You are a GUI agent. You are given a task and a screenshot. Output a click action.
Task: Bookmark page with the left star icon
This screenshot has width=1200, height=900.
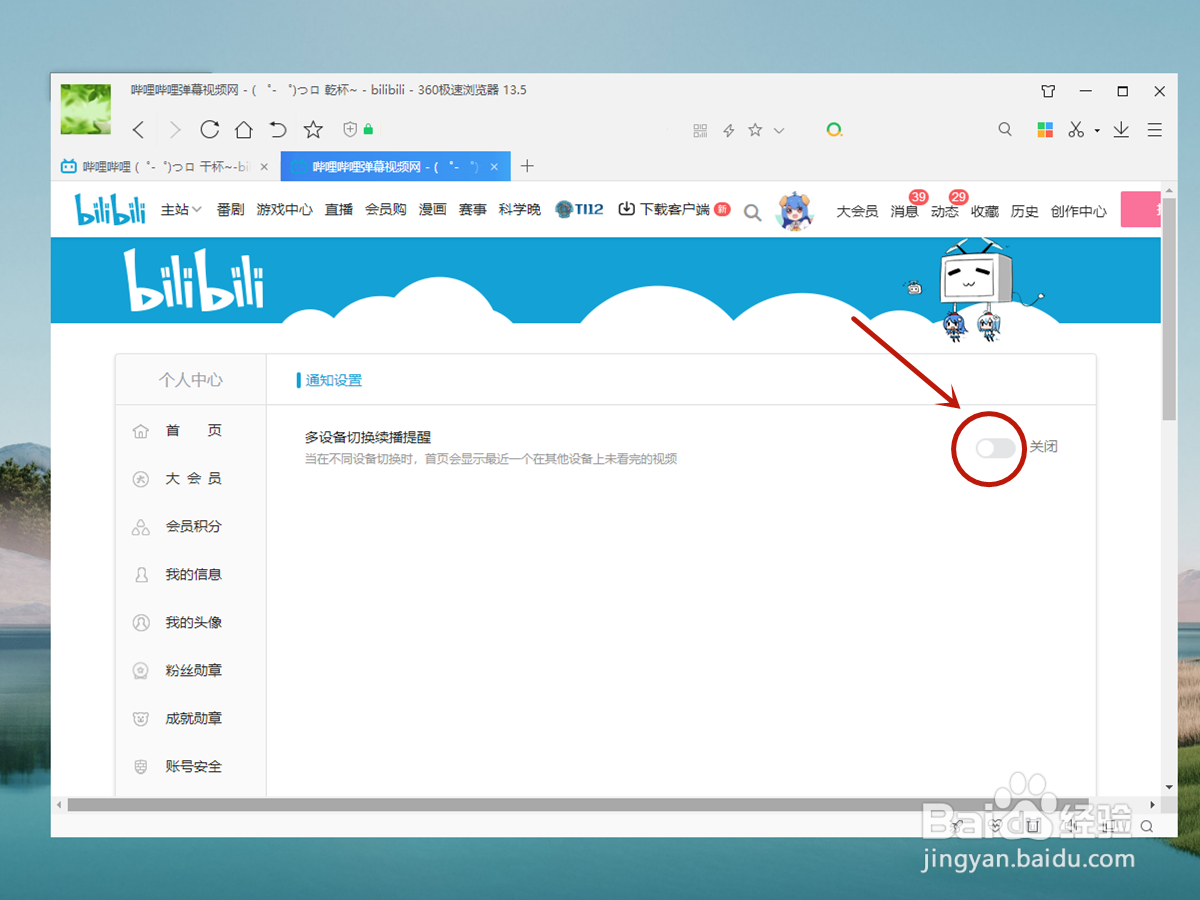point(313,129)
